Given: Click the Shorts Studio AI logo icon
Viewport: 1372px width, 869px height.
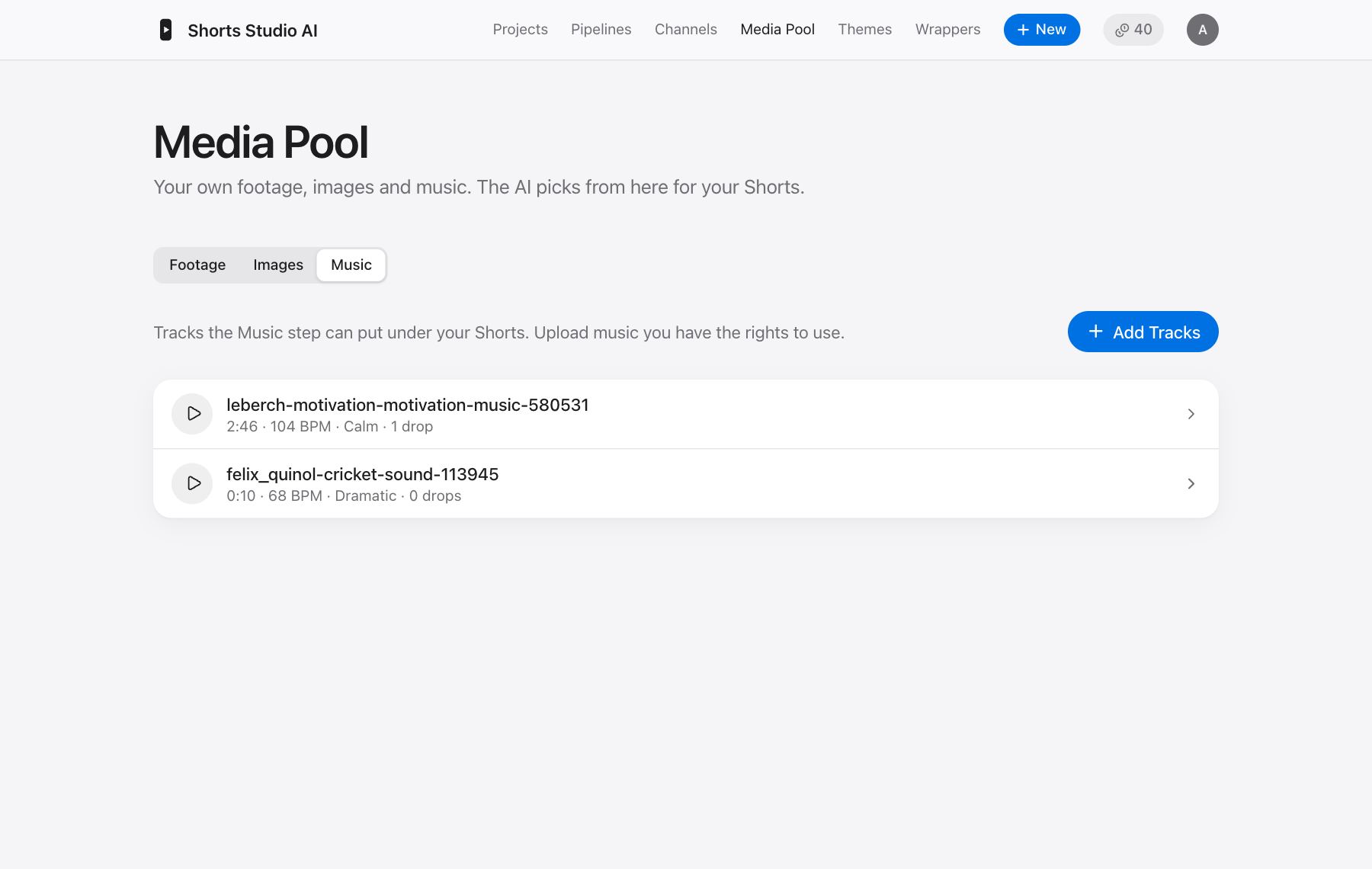Looking at the screenshot, I should click(x=165, y=30).
